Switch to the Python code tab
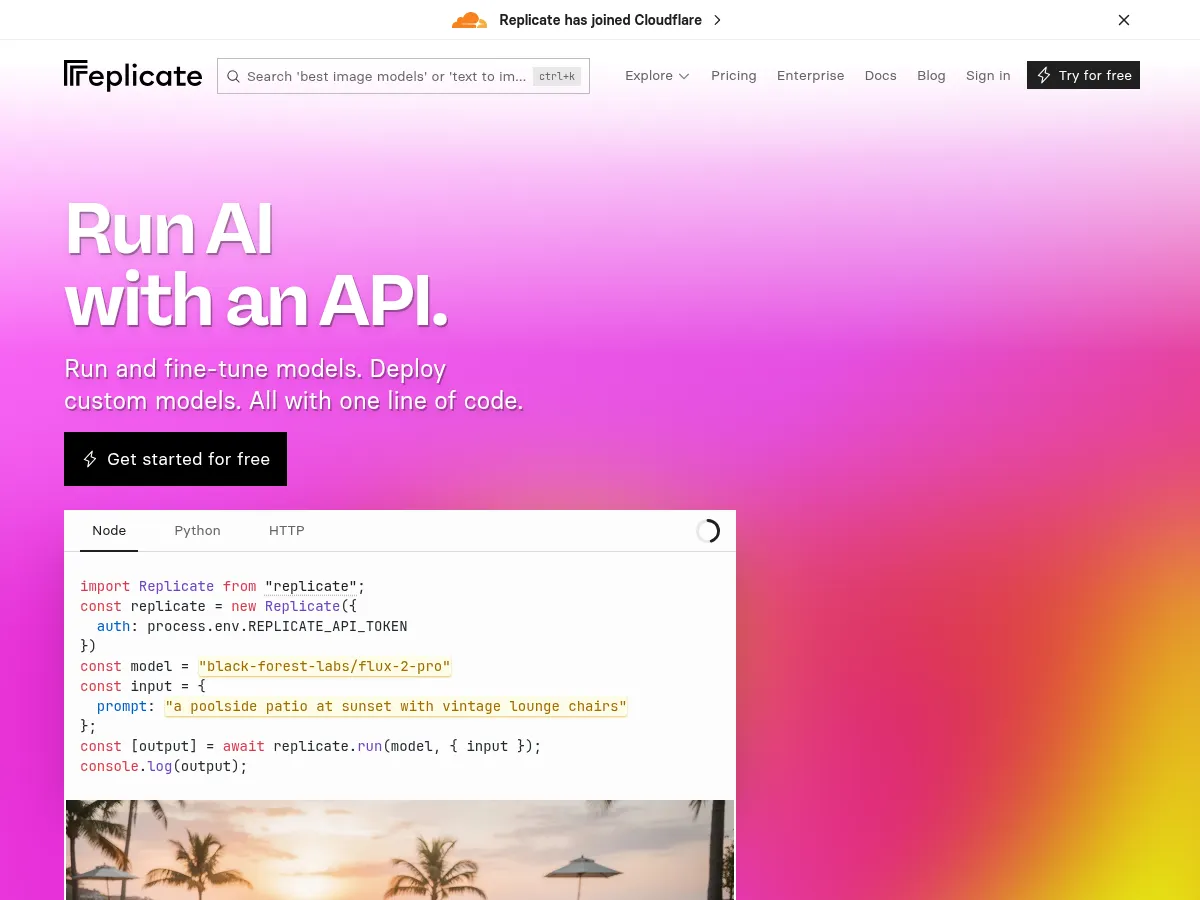 [197, 531]
